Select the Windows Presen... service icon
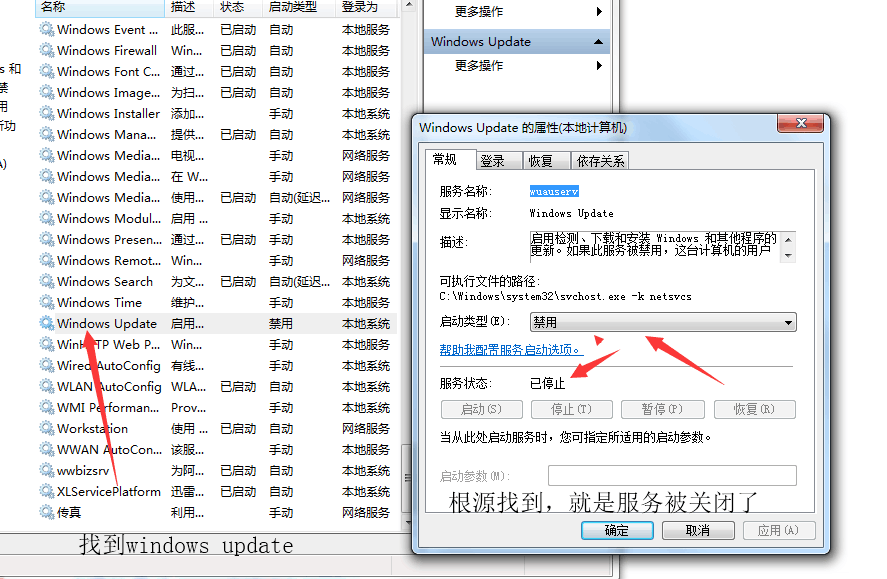 point(46,239)
